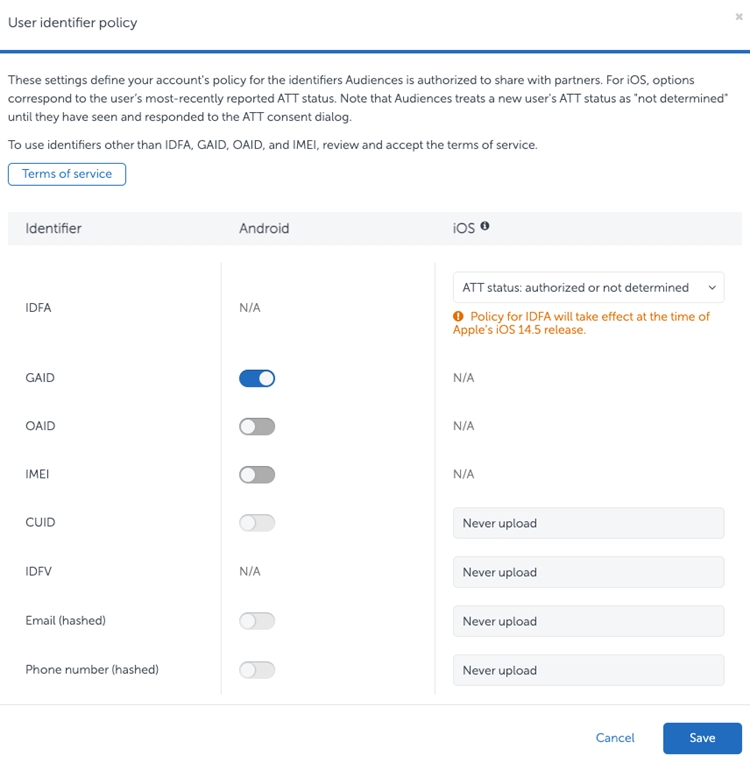Viewport: 750px width, 770px height.
Task: Open the Terms of service
Action: pyautogui.click(x=67, y=174)
